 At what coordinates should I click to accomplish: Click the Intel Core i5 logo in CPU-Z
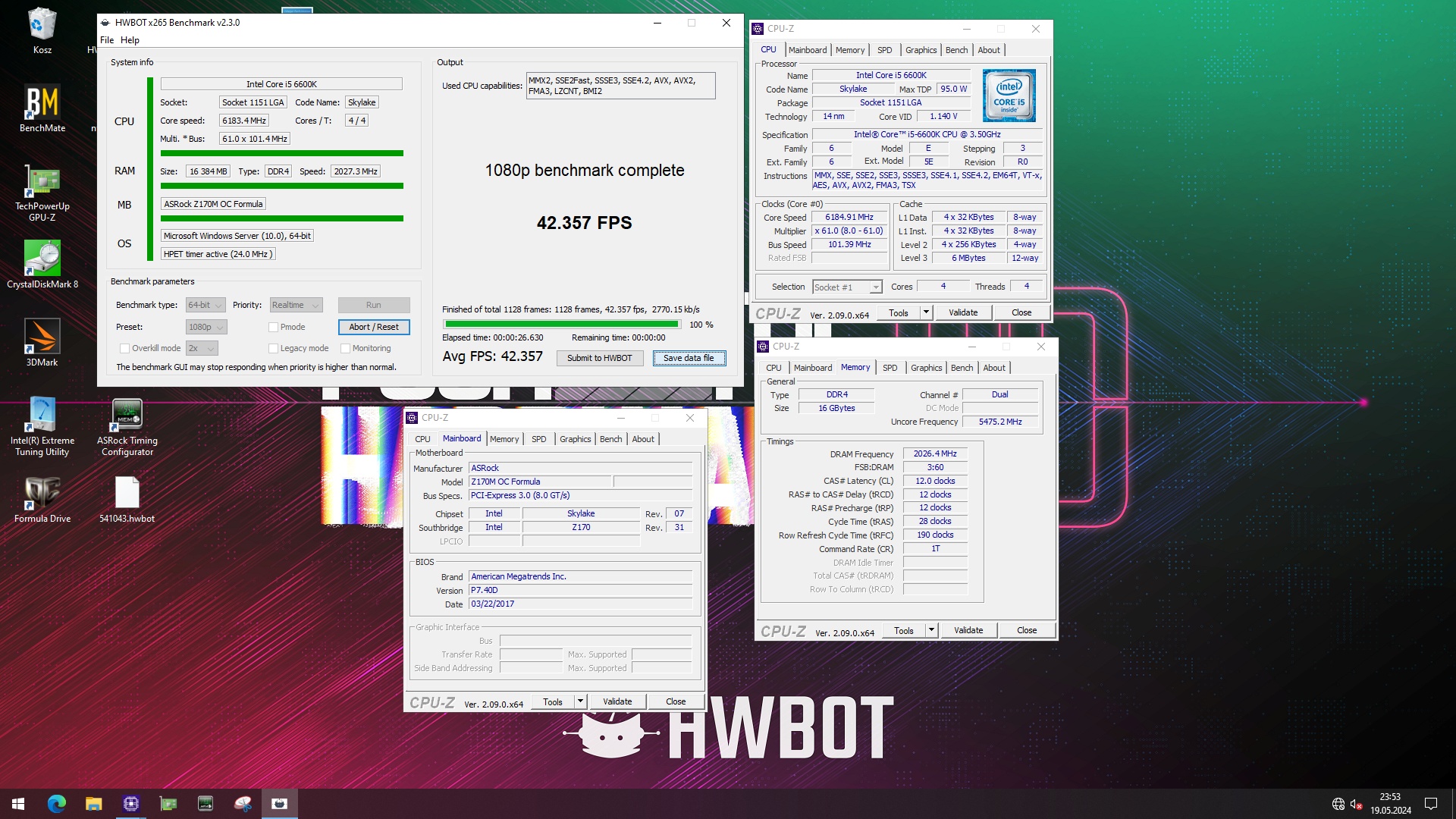pyautogui.click(x=1009, y=96)
